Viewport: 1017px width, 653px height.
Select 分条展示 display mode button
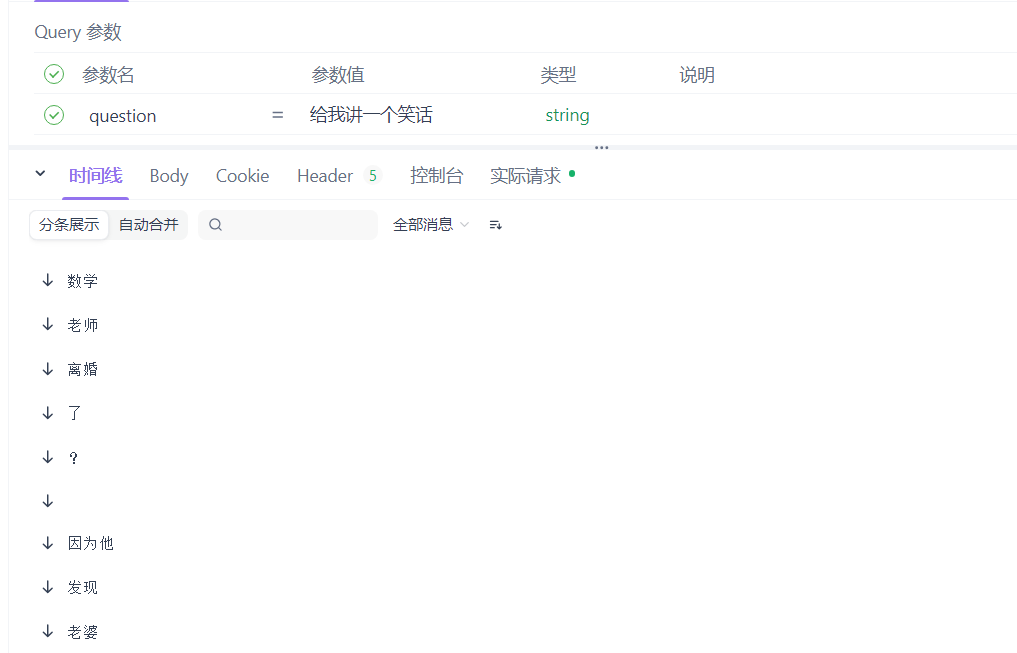[69, 225]
